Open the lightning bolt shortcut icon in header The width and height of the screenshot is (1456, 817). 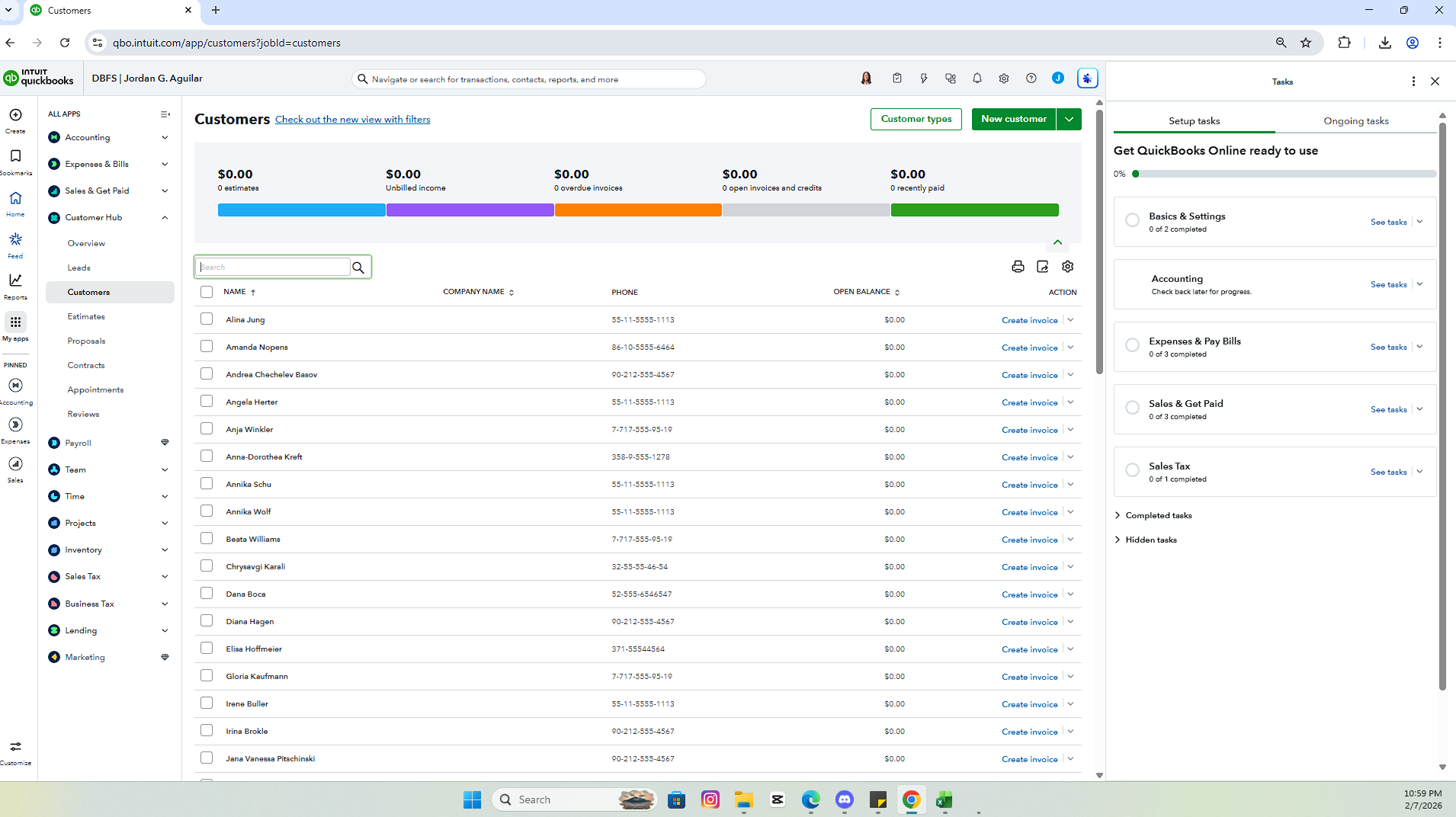pos(924,78)
